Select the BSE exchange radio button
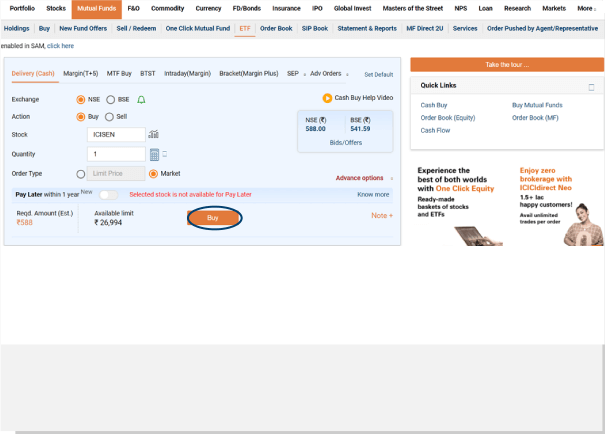The image size is (605, 434). (x=111, y=100)
